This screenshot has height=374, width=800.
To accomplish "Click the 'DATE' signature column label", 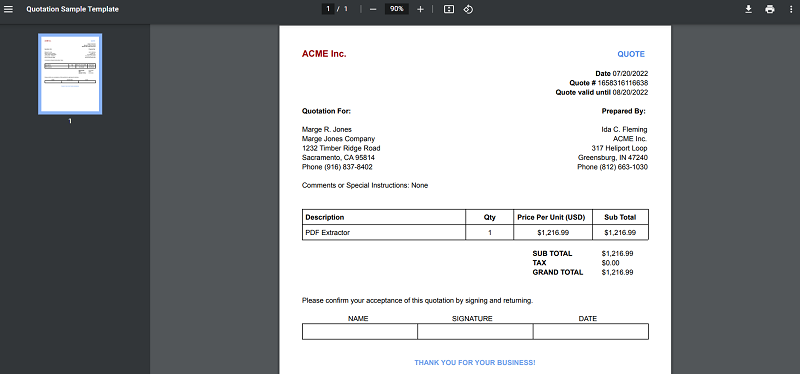I will tap(588, 318).
